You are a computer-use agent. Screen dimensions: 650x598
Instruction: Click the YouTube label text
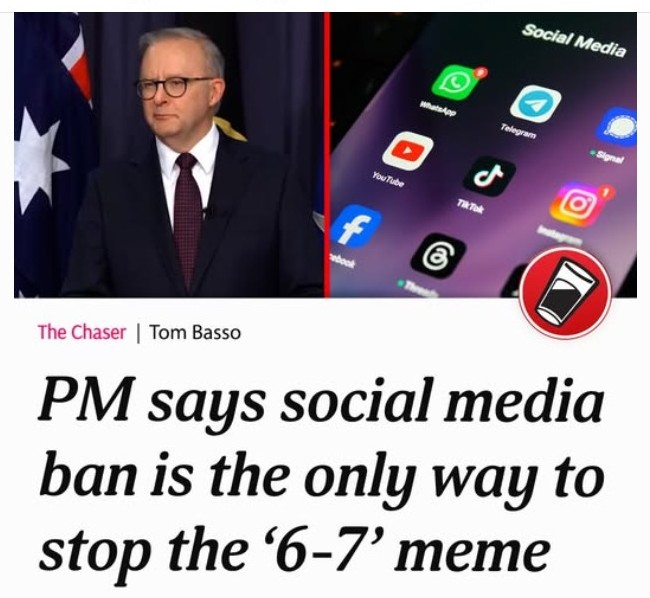coord(388,179)
